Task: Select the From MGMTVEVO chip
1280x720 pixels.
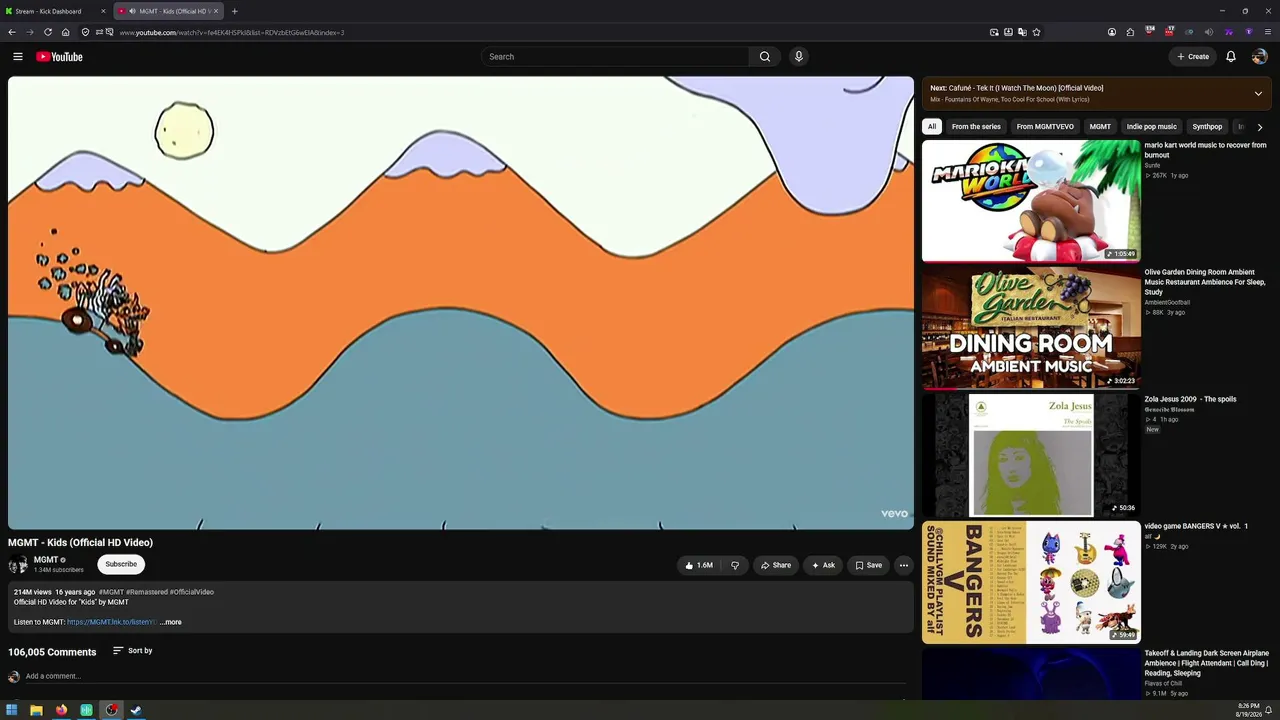Action: pos(1045,127)
